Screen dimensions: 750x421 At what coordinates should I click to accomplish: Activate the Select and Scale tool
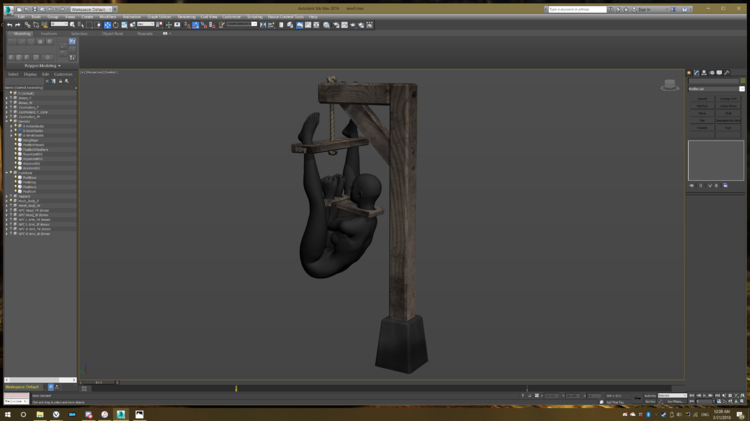(x=124, y=25)
